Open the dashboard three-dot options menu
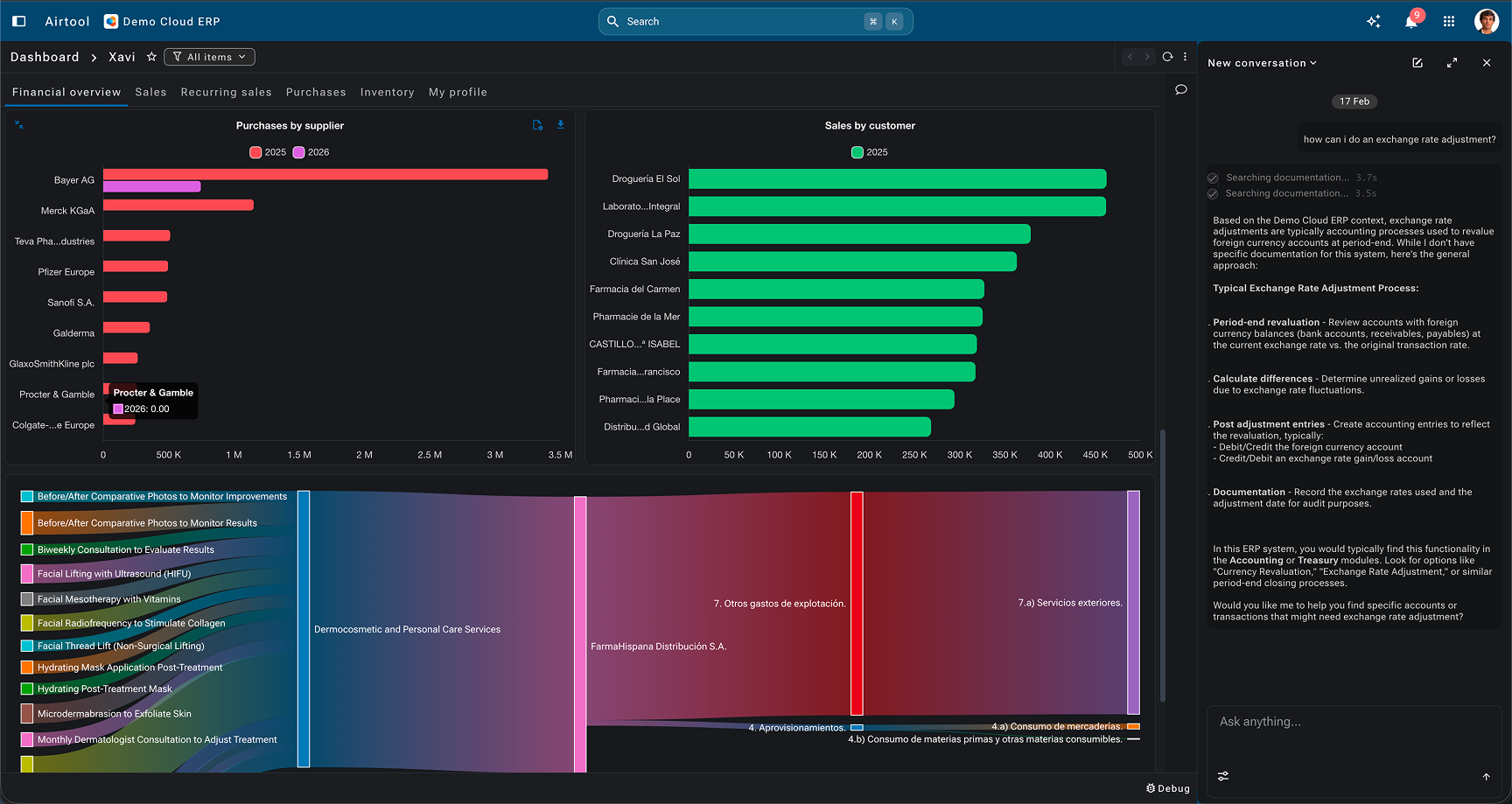This screenshot has width=1512, height=804. click(x=1186, y=57)
